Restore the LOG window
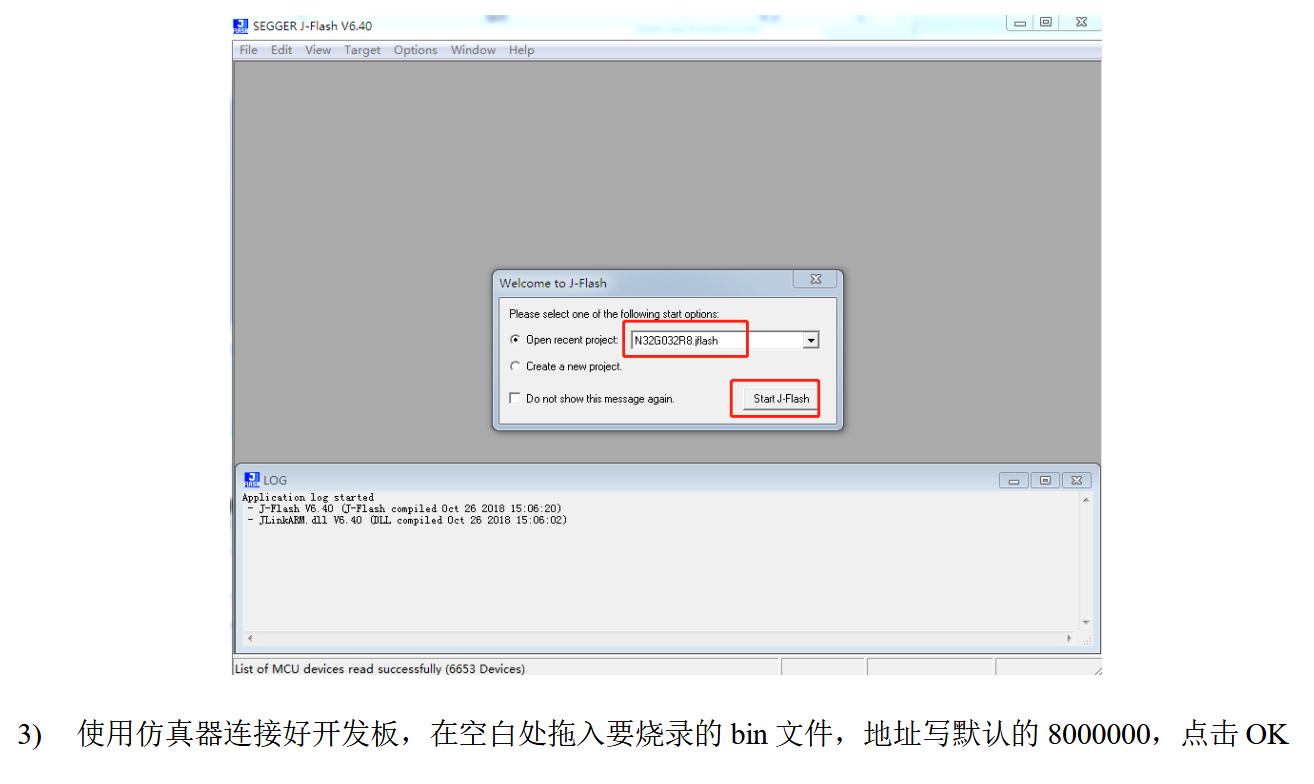1314x784 pixels. [1045, 480]
